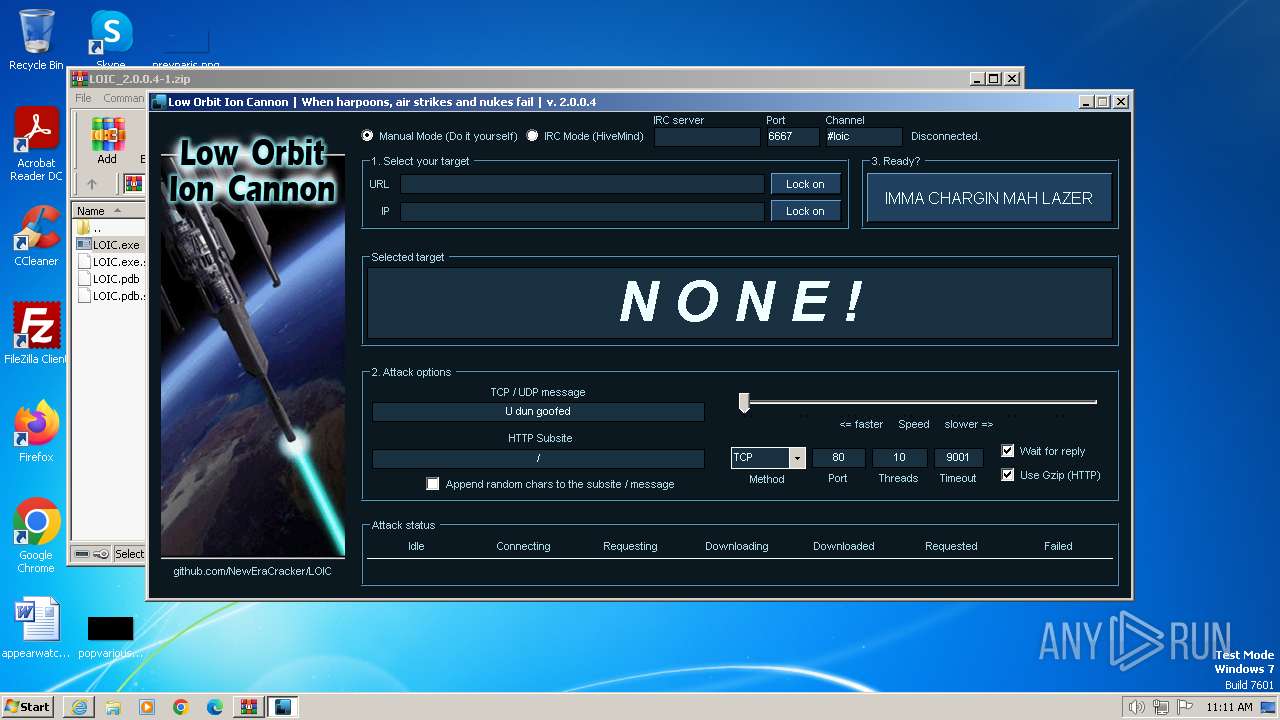This screenshot has width=1280, height=720.
Task: Click the WinRAR Add toolbar icon
Action: pyautogui.click(x=107, y=140)
